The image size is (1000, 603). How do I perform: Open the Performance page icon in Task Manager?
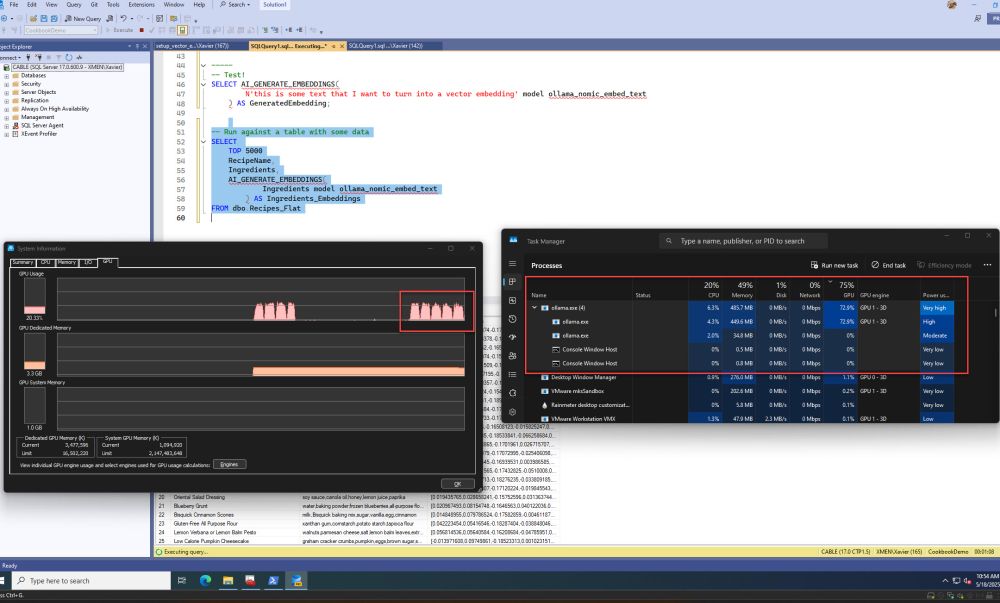click(512, 300)
